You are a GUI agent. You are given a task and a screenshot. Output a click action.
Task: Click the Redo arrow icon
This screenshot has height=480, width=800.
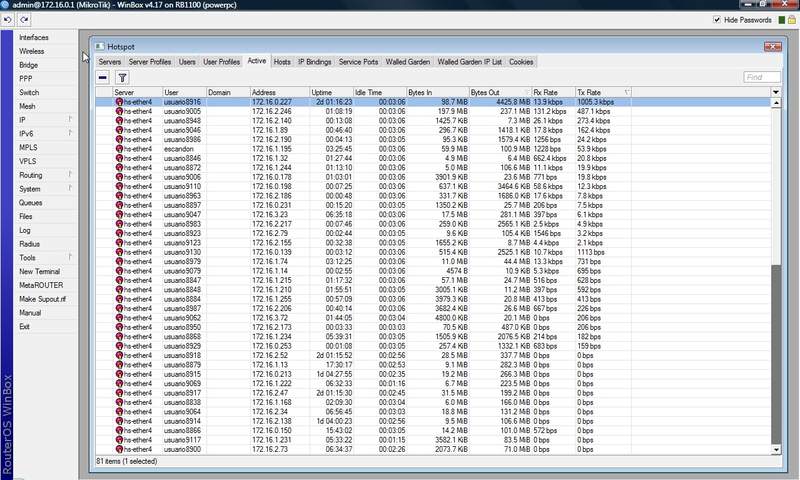(24, 20)
